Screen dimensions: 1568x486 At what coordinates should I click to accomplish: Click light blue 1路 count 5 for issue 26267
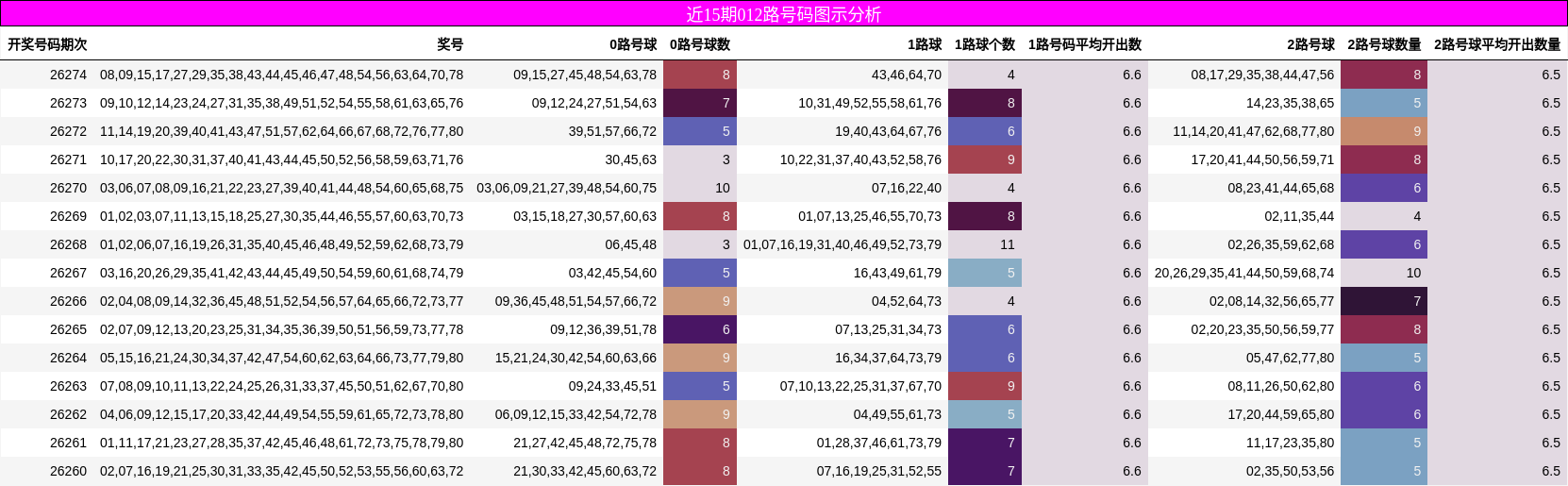pyautogui.click(x=984, y=273)
